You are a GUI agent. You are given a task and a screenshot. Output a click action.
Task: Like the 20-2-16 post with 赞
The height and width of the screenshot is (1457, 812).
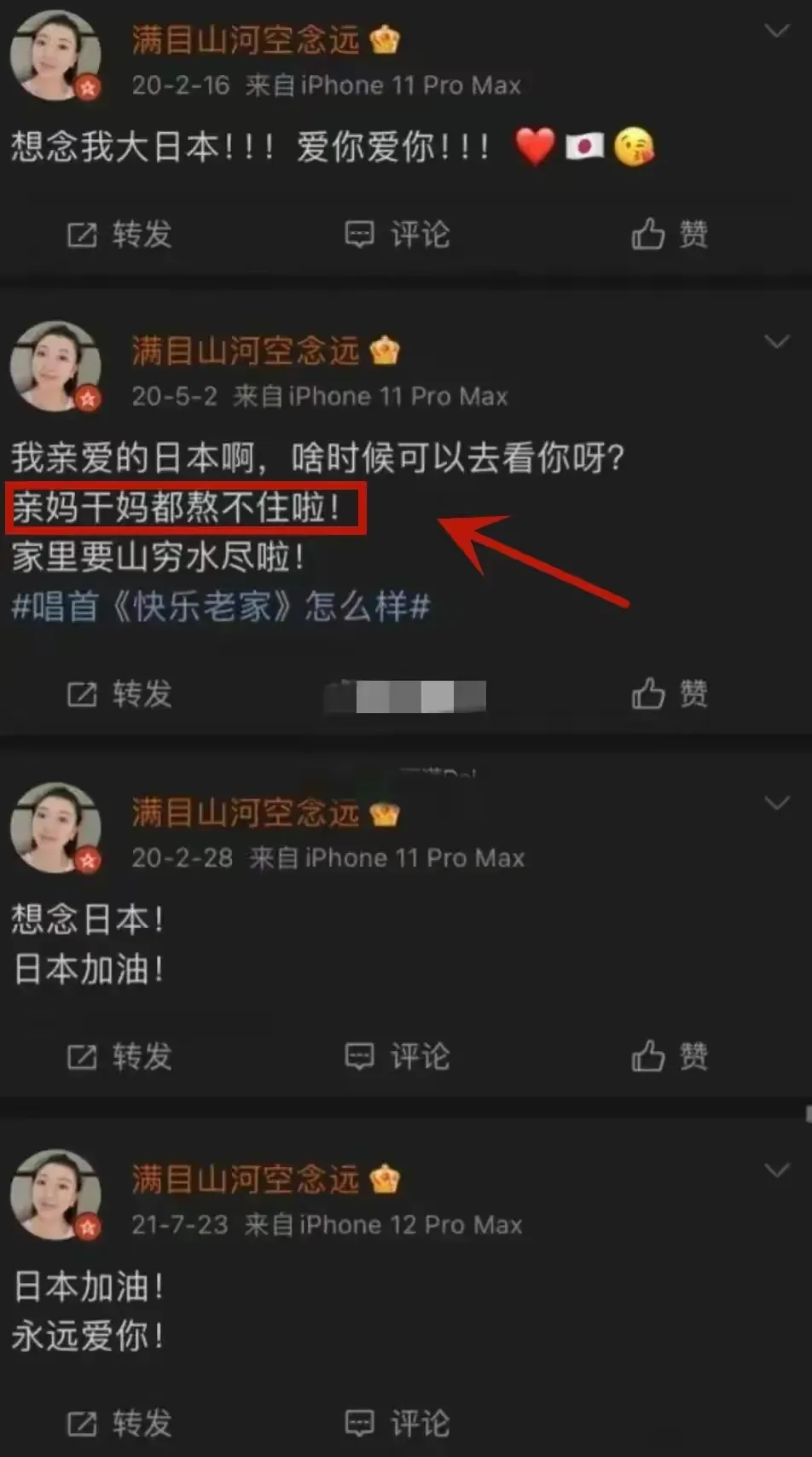pos(670,234)
